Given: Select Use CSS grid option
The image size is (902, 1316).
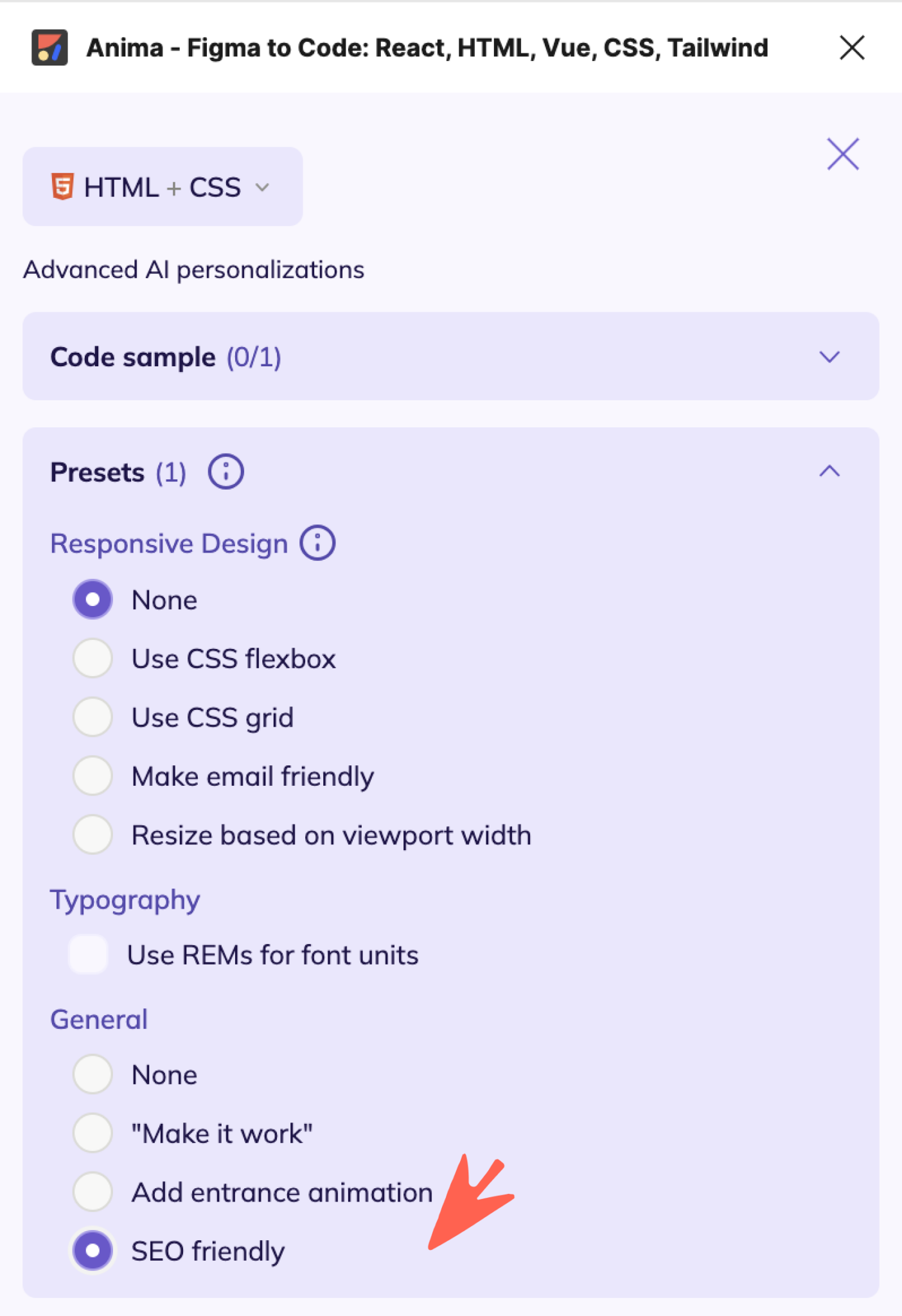Looking at the screenshot, I should click(x=92, y=716).
